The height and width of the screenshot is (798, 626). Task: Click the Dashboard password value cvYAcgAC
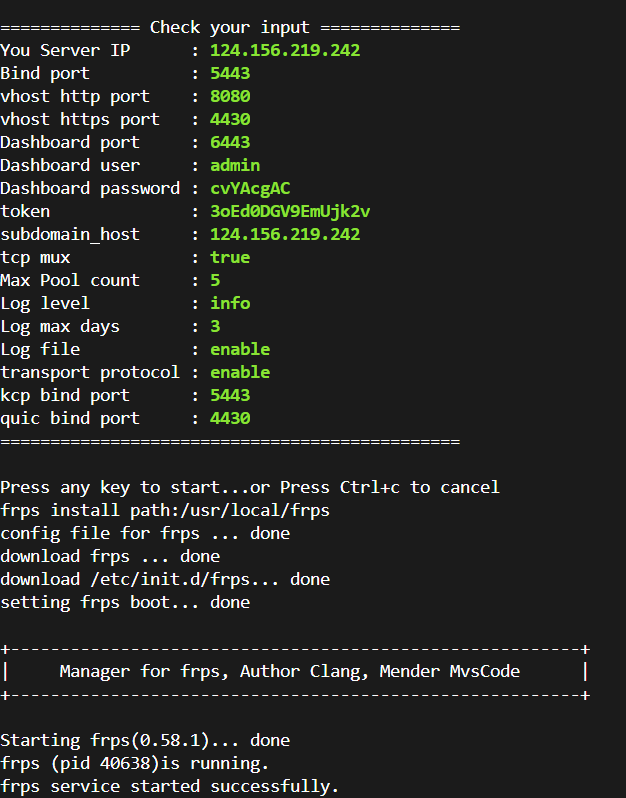coord(250,188)
